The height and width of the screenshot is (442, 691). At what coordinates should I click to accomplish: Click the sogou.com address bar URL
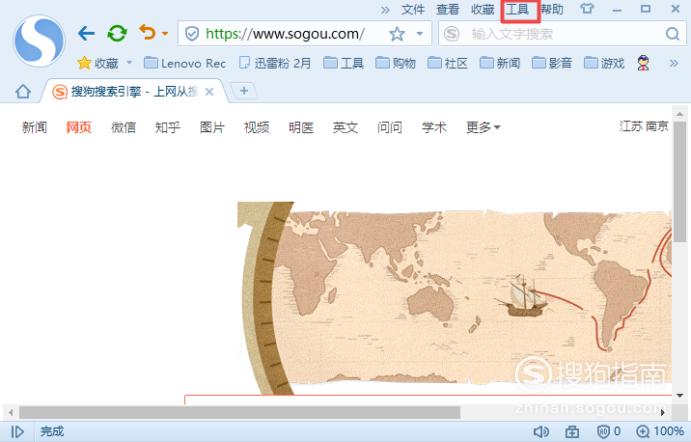point(285,33)
